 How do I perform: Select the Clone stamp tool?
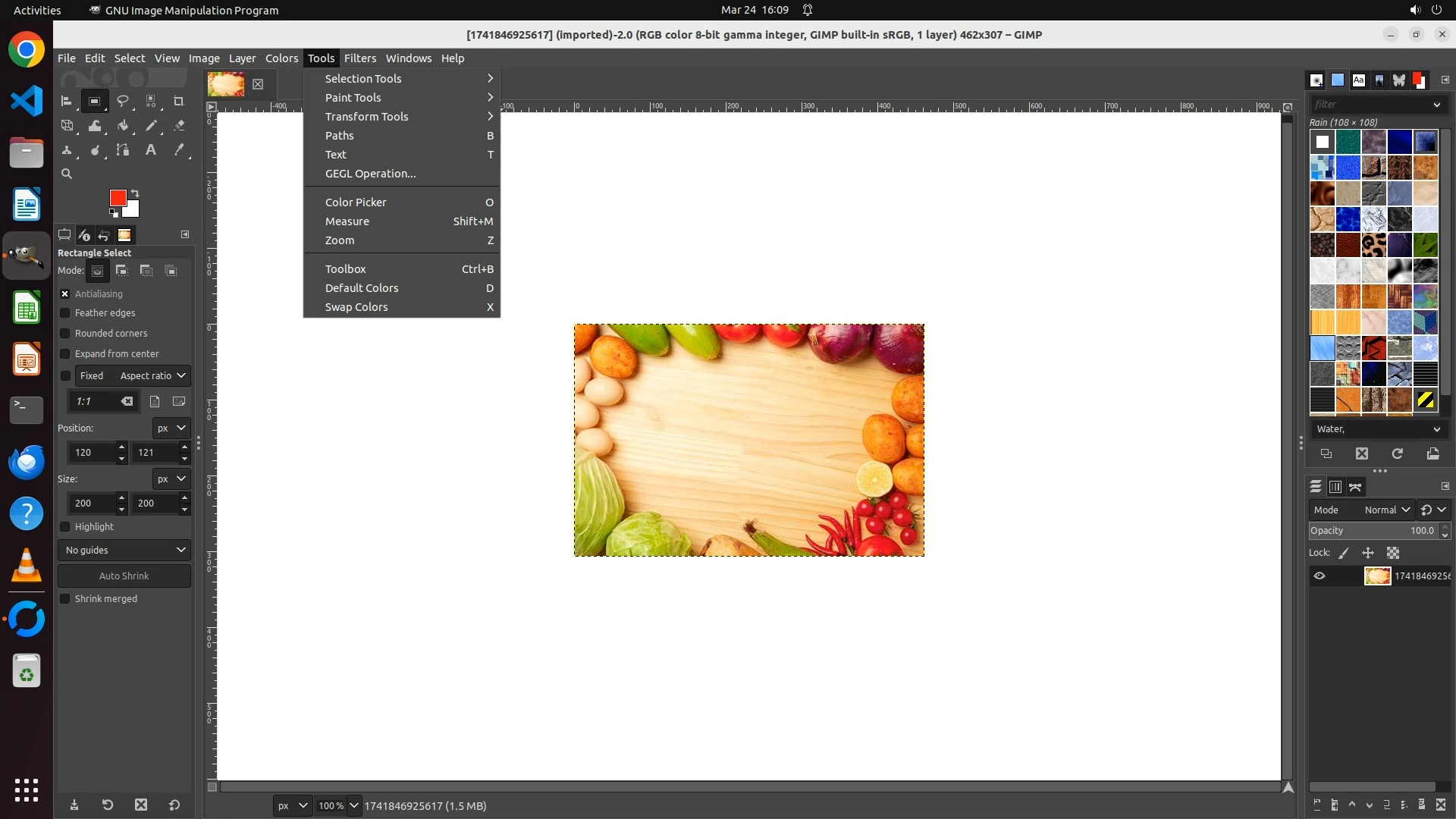pyautogui.click(x=67, y=150)
